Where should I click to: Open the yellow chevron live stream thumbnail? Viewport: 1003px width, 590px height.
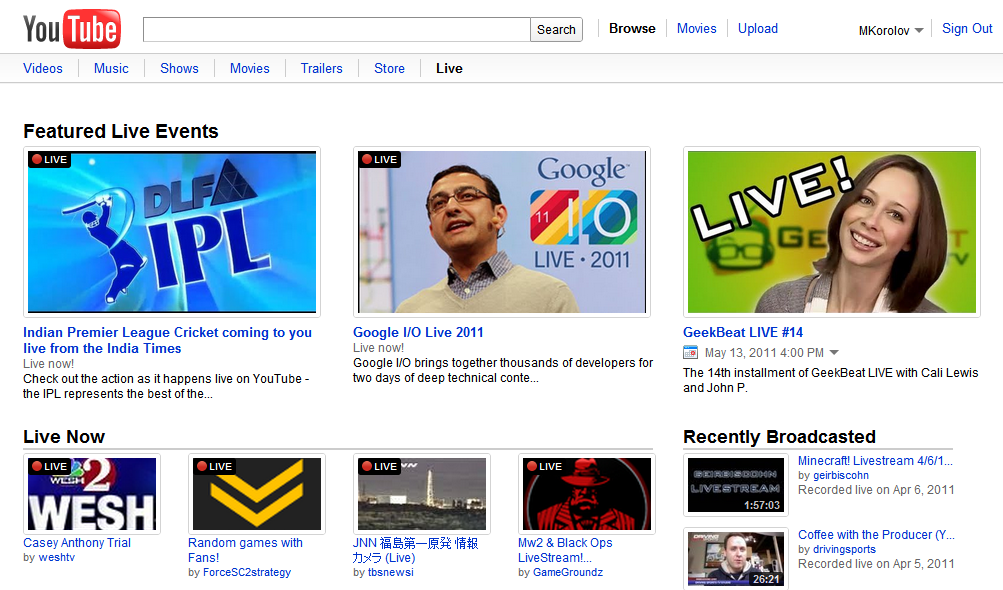(x=257, y=494)
